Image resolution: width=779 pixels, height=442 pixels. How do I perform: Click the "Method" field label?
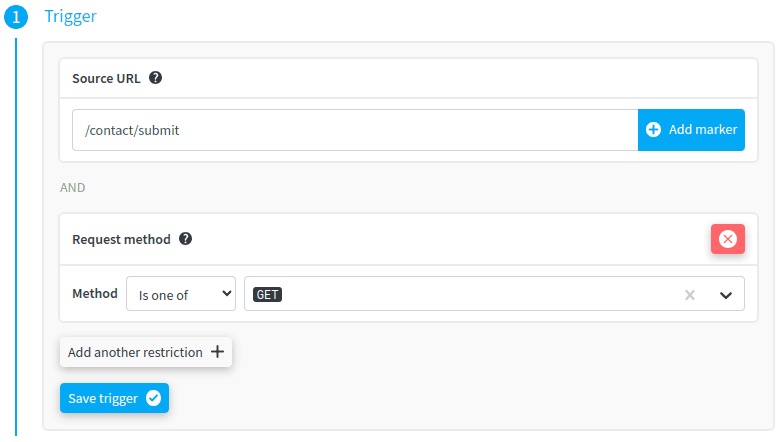coord(95,294)
